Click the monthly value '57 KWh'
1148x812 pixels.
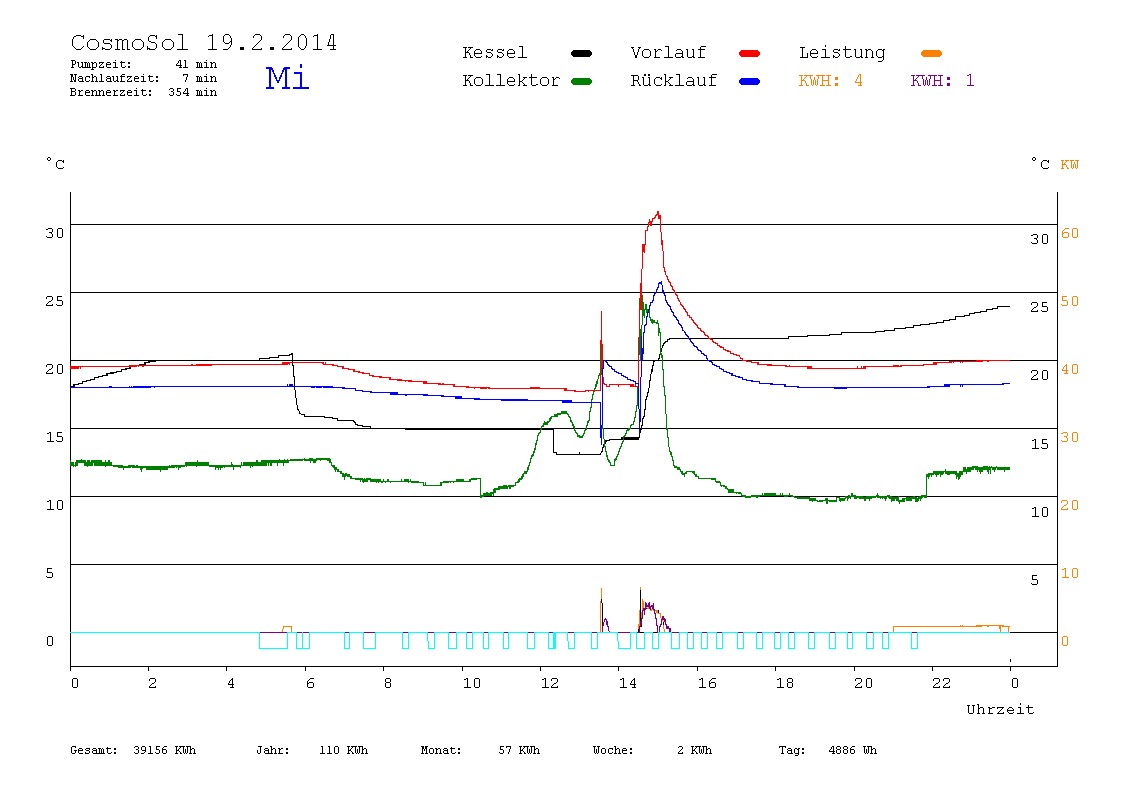click(x=519, y=750)
